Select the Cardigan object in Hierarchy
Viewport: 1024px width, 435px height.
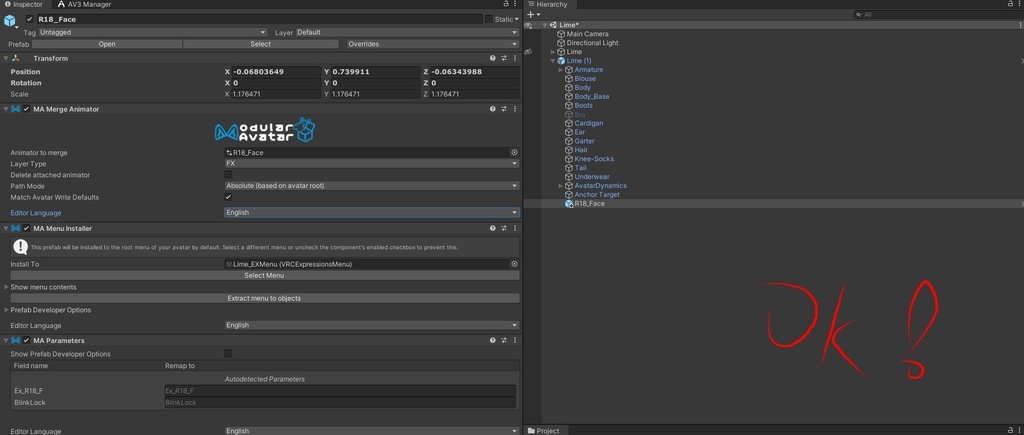click(588, 123)
